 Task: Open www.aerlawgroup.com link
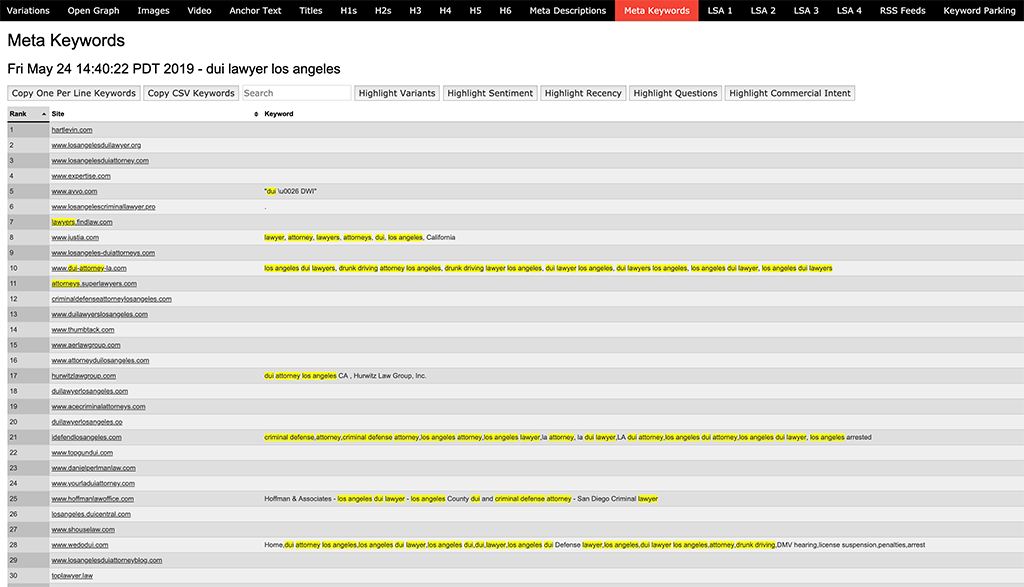[x=86, y=345]
